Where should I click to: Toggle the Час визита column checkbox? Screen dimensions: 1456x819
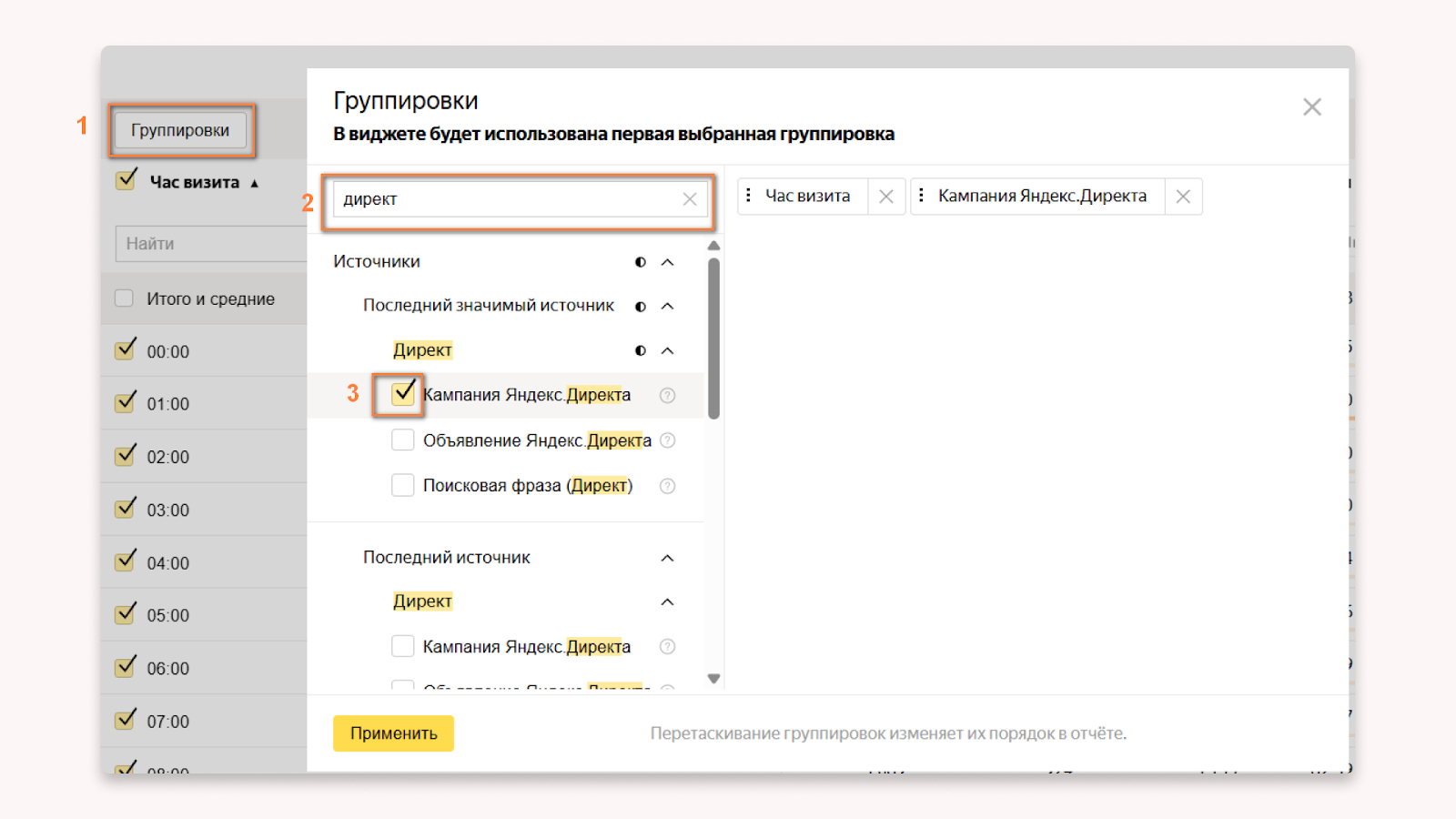[x=126, y=180]
